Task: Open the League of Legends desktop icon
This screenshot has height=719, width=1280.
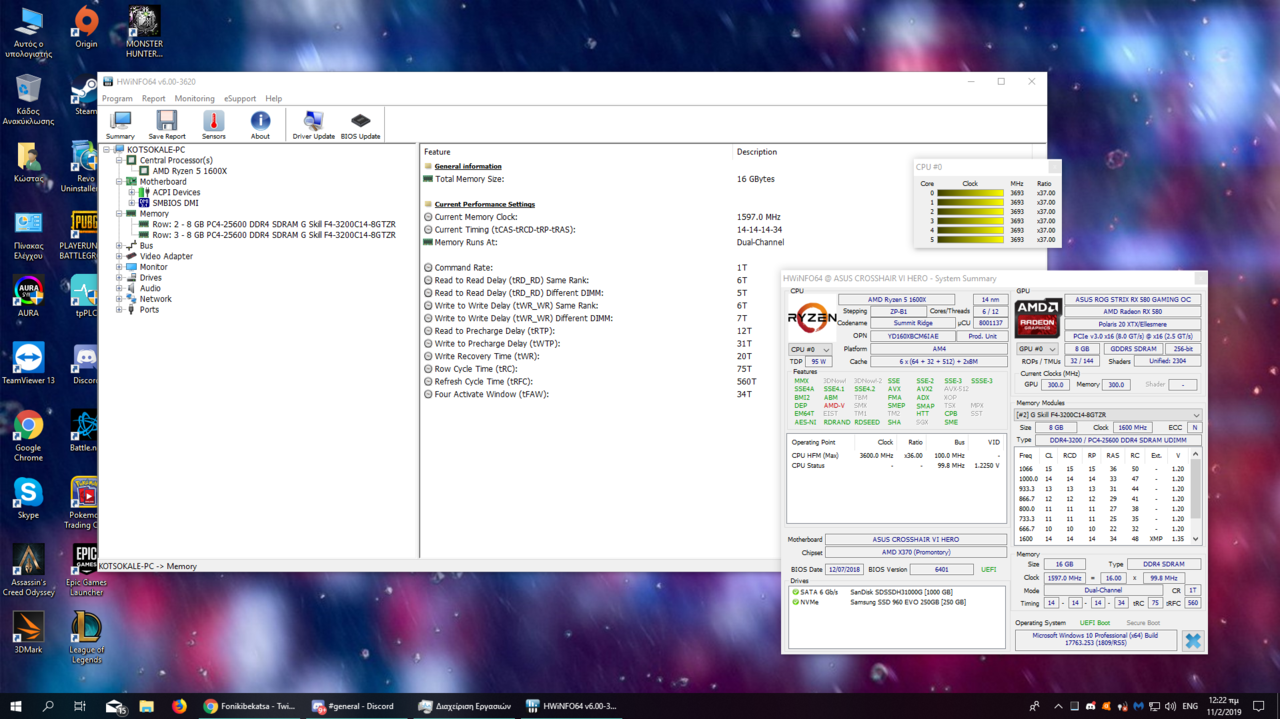Action: click(86, 637)
